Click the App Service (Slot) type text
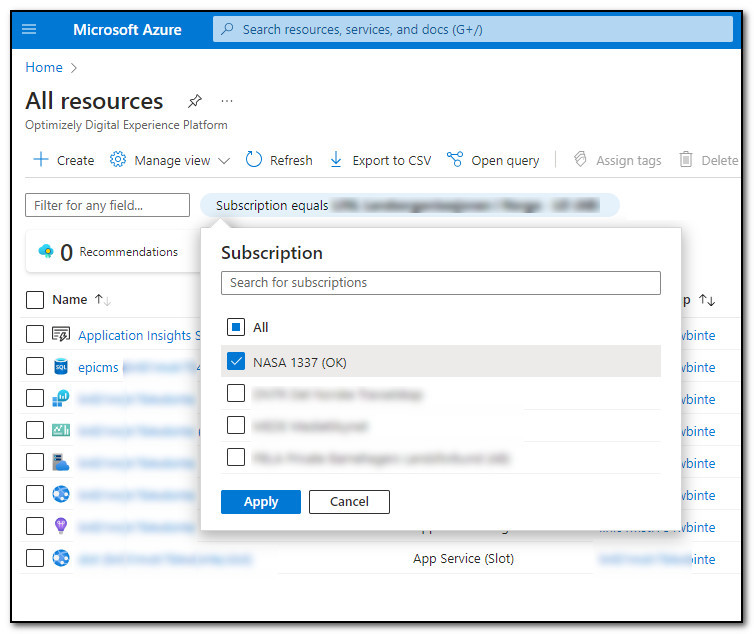This screenshot has width=754, height=634. pos(463,558)
